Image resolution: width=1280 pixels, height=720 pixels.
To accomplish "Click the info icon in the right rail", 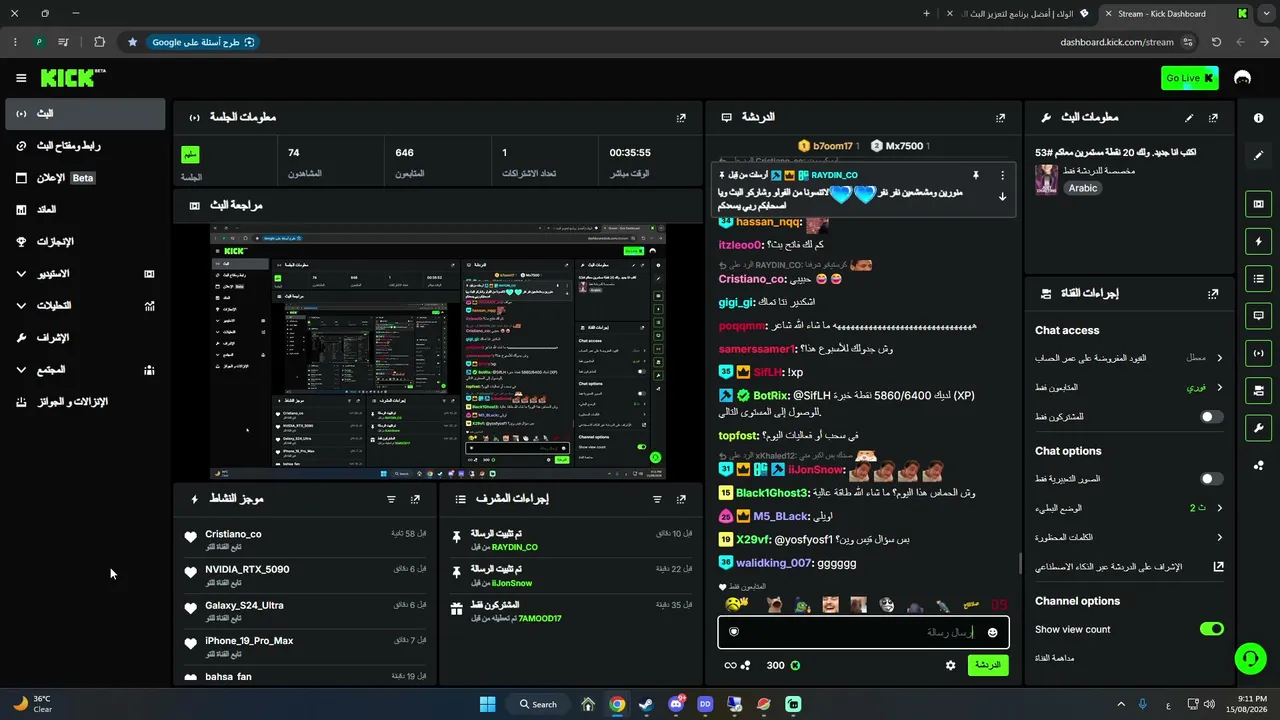I will pyautogui.click(x=1258, y=118).
